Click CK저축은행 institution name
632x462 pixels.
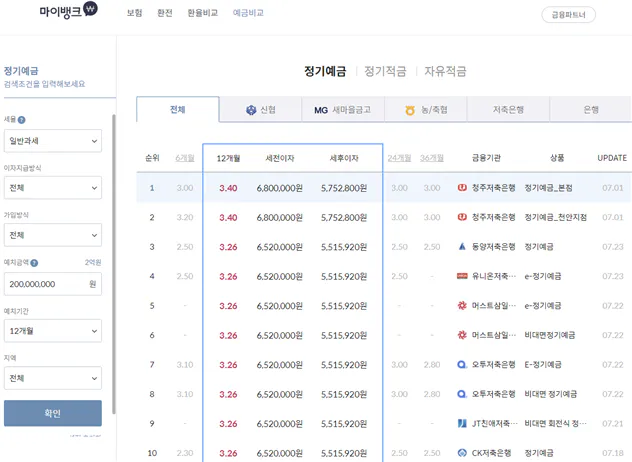point(492,453)
